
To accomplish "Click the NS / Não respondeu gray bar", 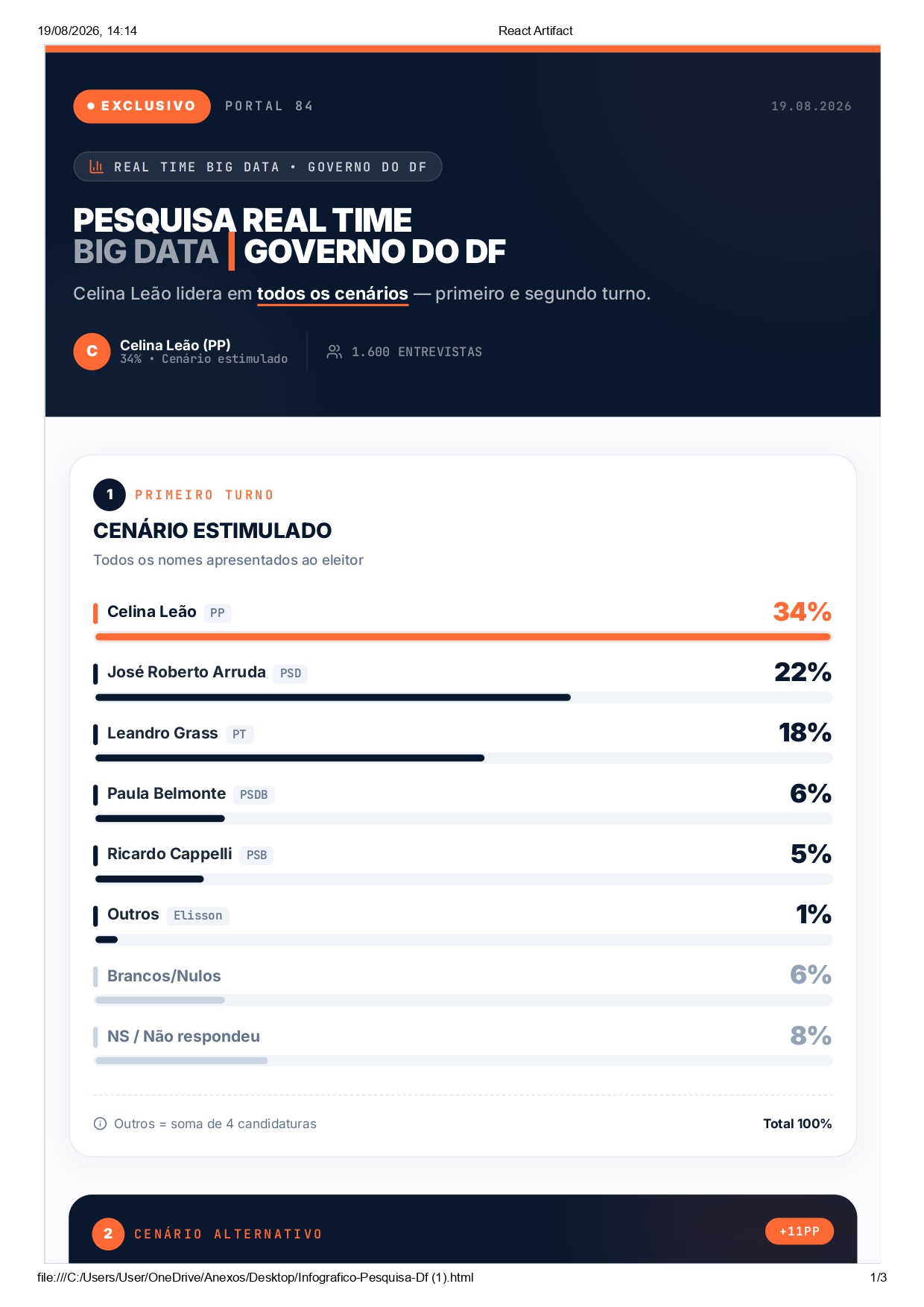I will click(x=463, y=1061).
